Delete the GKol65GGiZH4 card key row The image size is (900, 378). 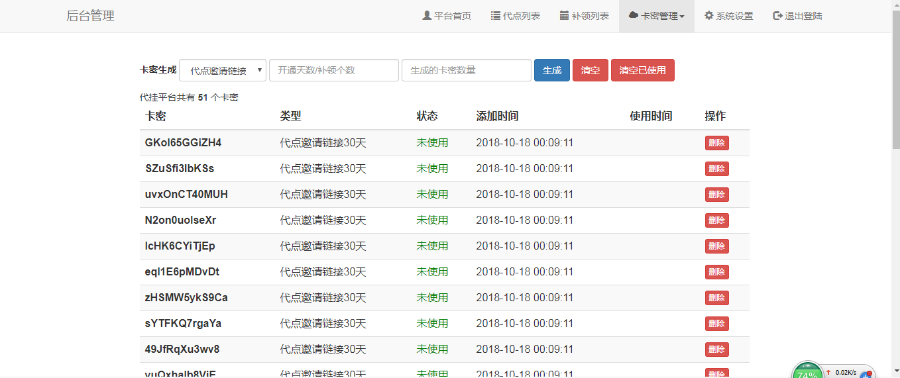[717, 143]
